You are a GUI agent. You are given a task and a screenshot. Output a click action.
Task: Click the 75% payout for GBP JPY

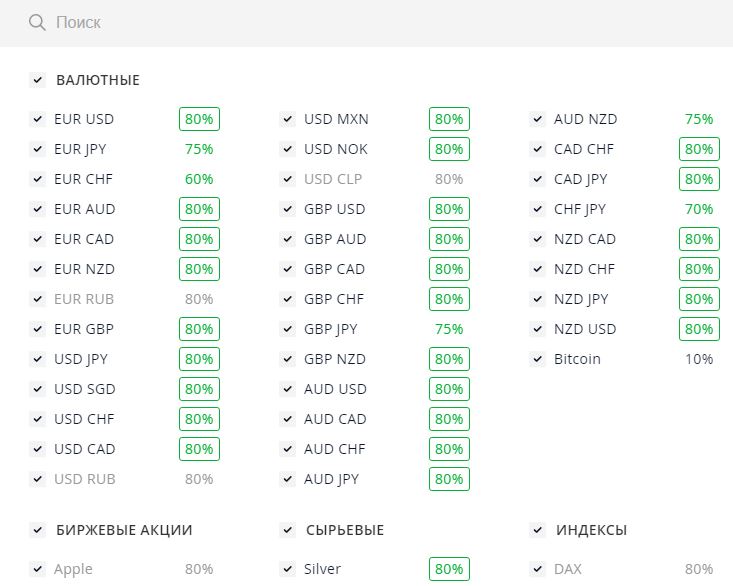(449, 329)
